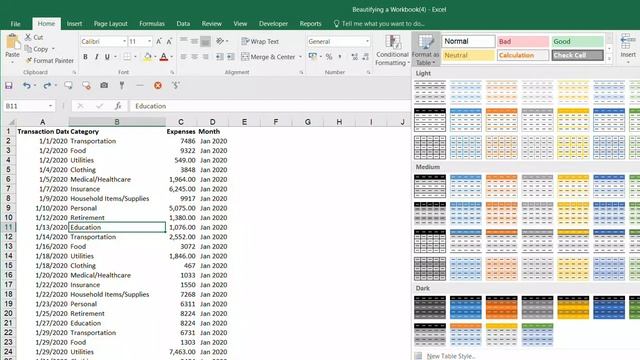Open the font size 11 dropdown
640x360 pixels.
[149, 41]
